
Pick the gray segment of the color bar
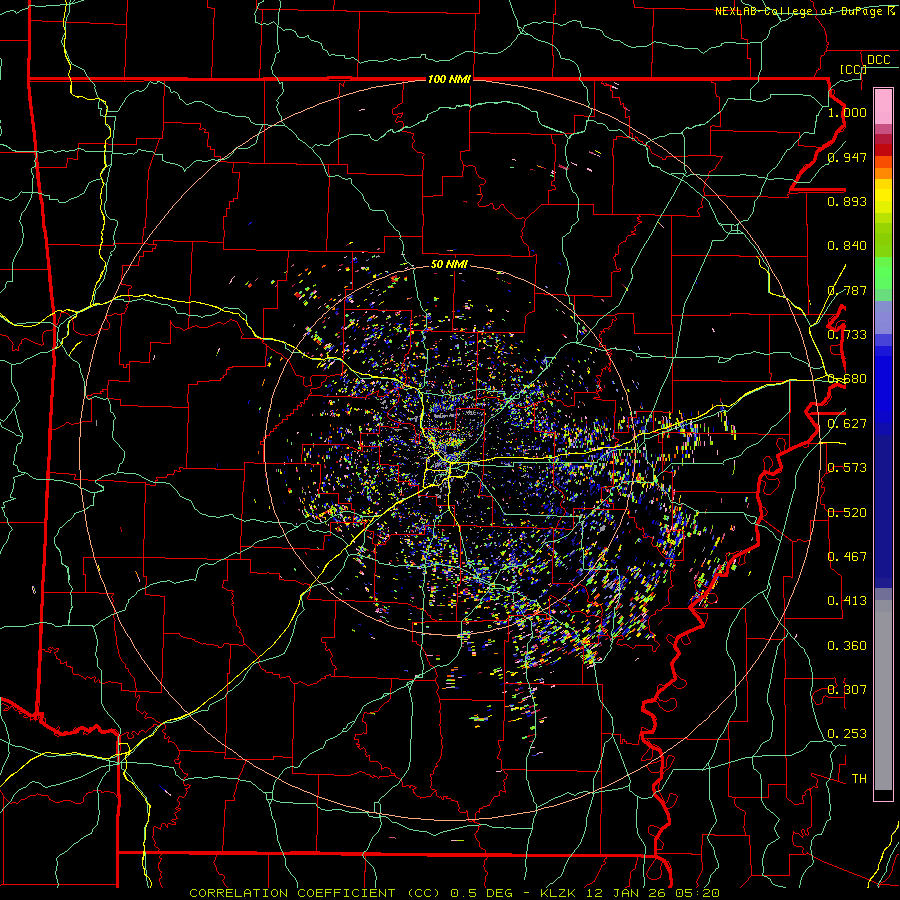(883, 695)
